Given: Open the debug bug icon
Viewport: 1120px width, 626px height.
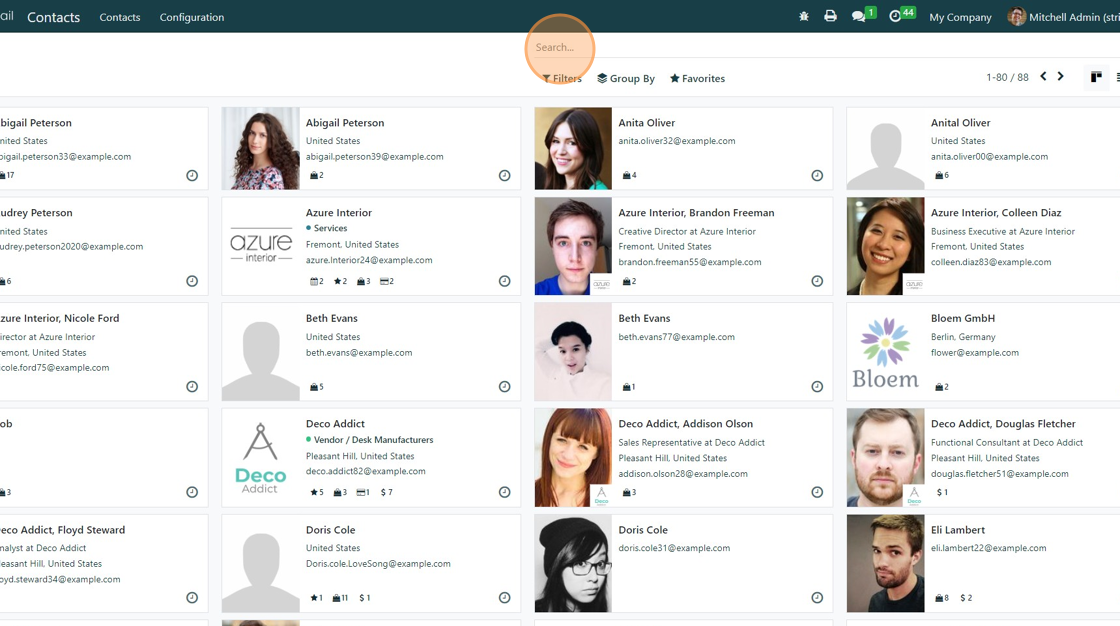Looking at the screenshot, I should [804, 16].
